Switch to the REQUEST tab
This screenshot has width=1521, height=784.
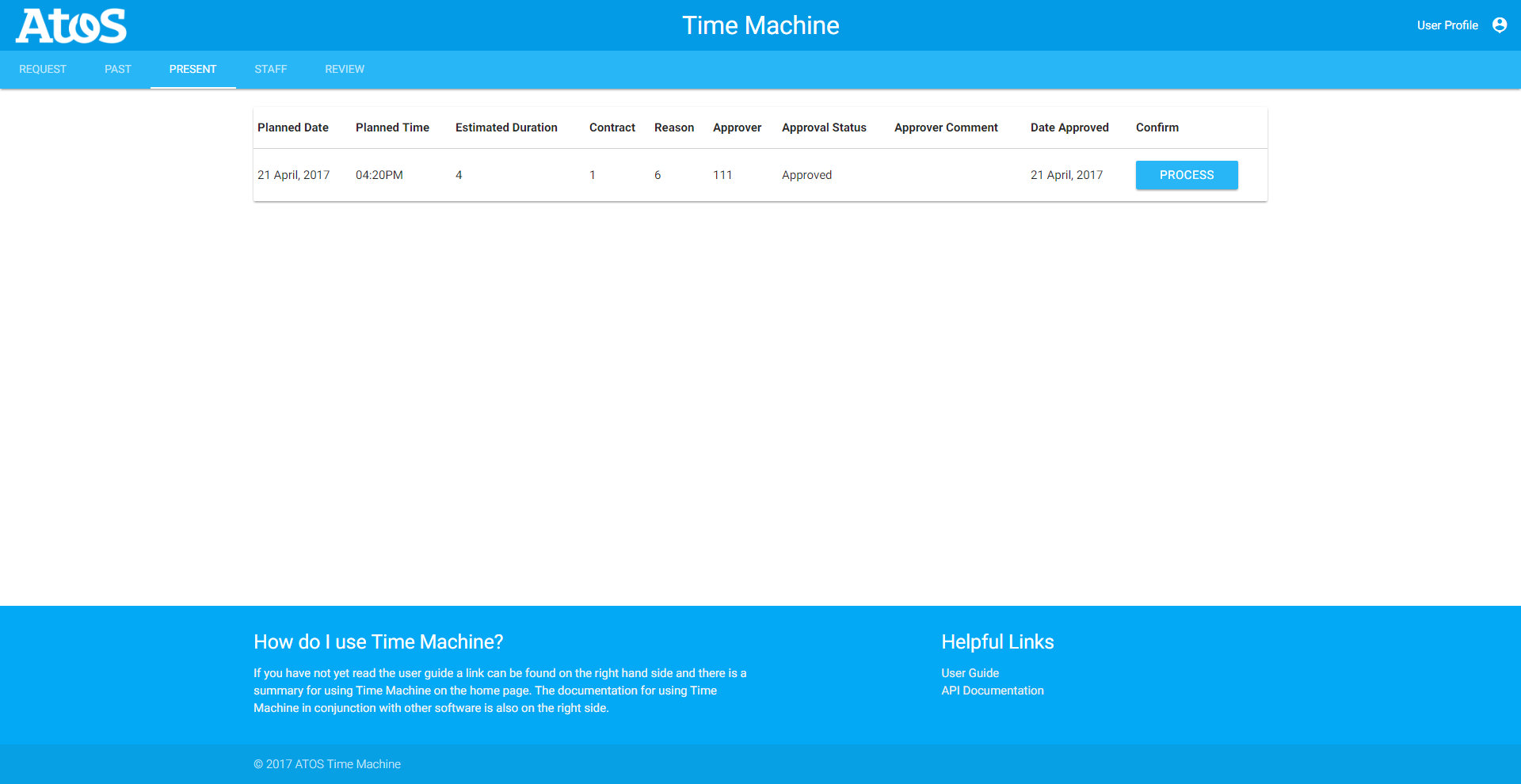coord(43,70)
